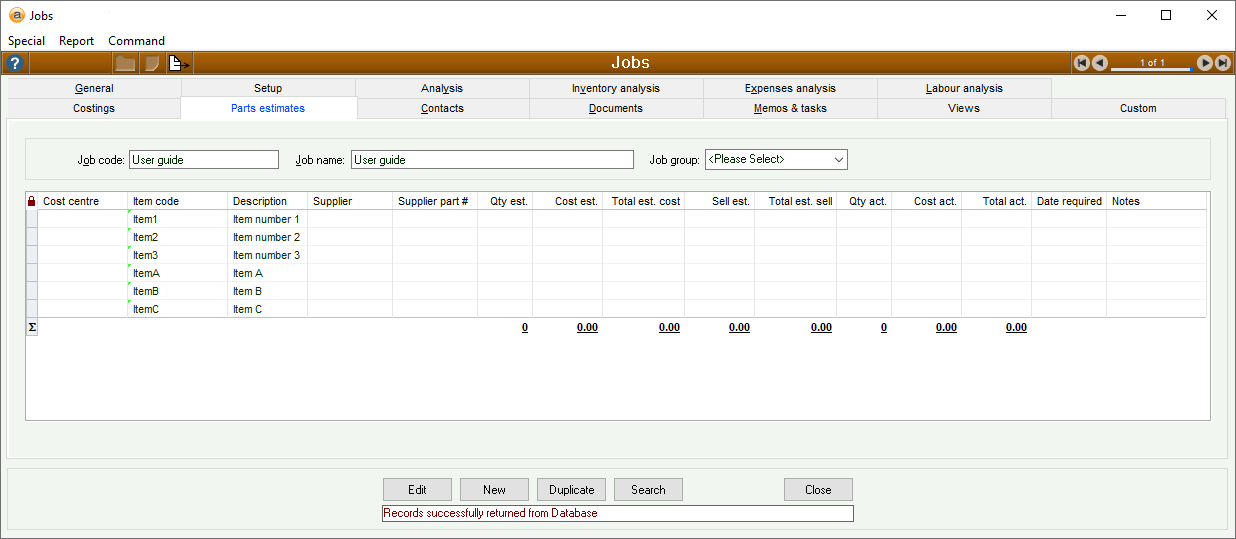
Task: Click the sigma totals icon in grid
Action: point(31,327)
